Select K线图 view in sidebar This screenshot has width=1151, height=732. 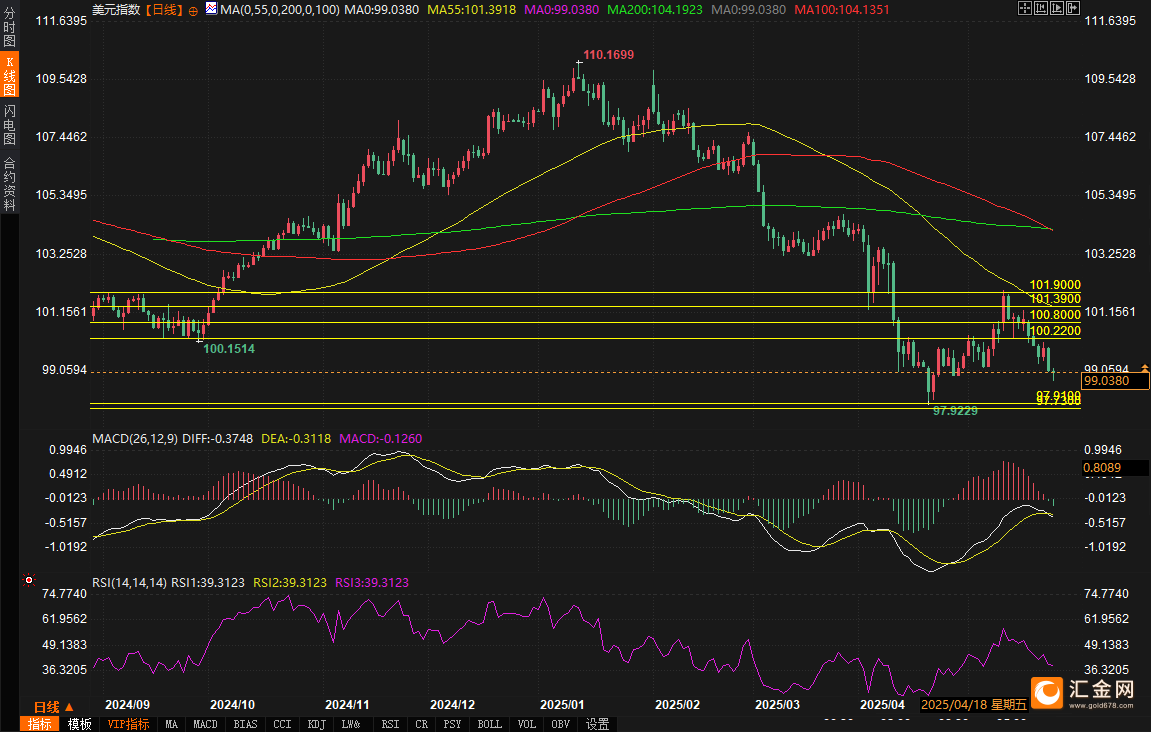coord(10,76)
